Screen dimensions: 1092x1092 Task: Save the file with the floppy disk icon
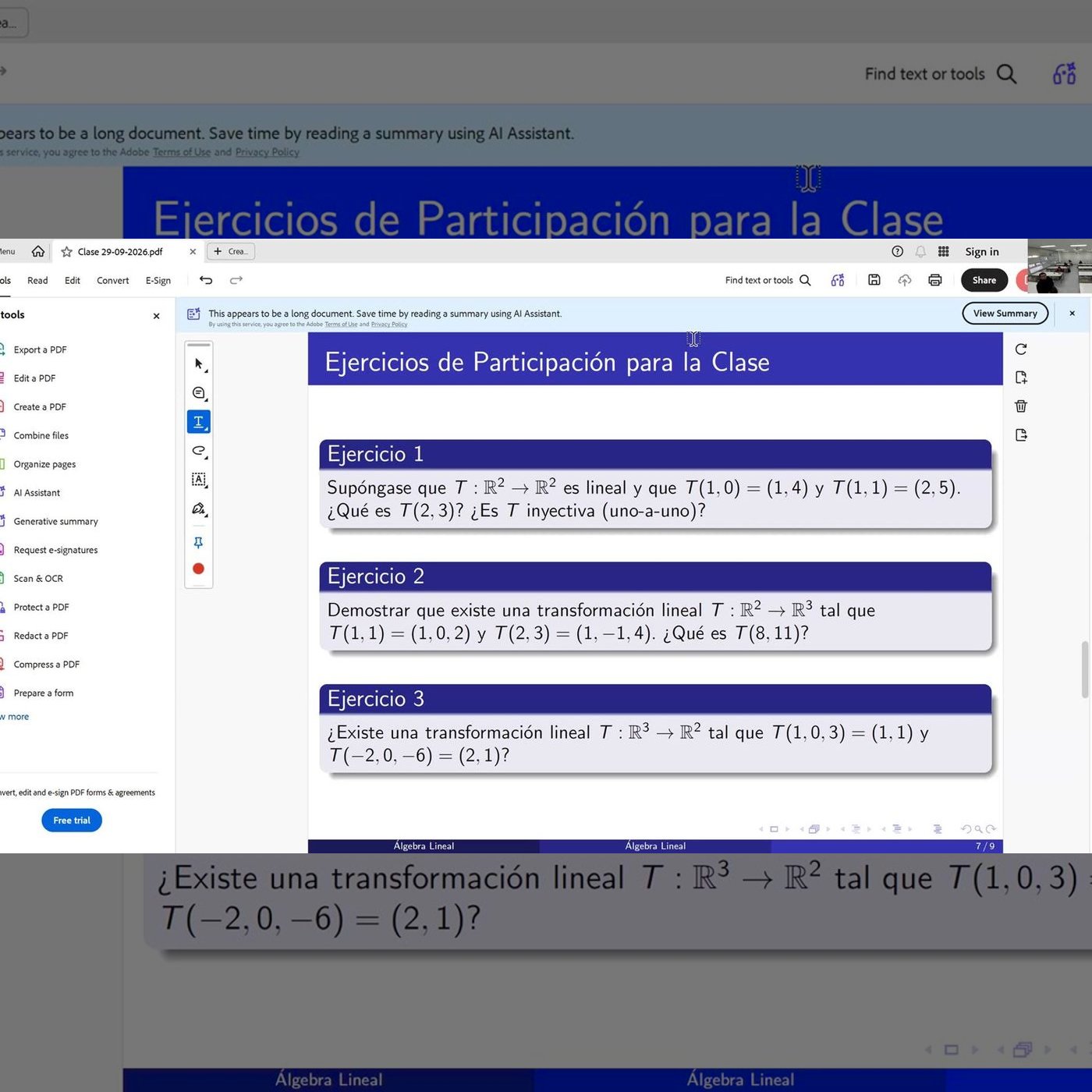coord(874,280)
